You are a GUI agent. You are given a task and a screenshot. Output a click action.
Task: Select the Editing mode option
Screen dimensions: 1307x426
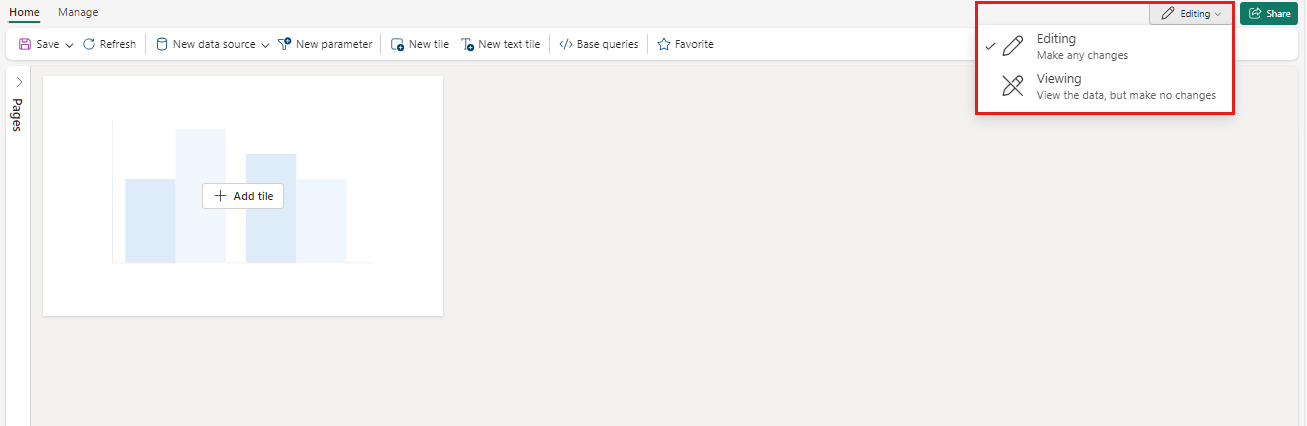(x=1104, y=46)
